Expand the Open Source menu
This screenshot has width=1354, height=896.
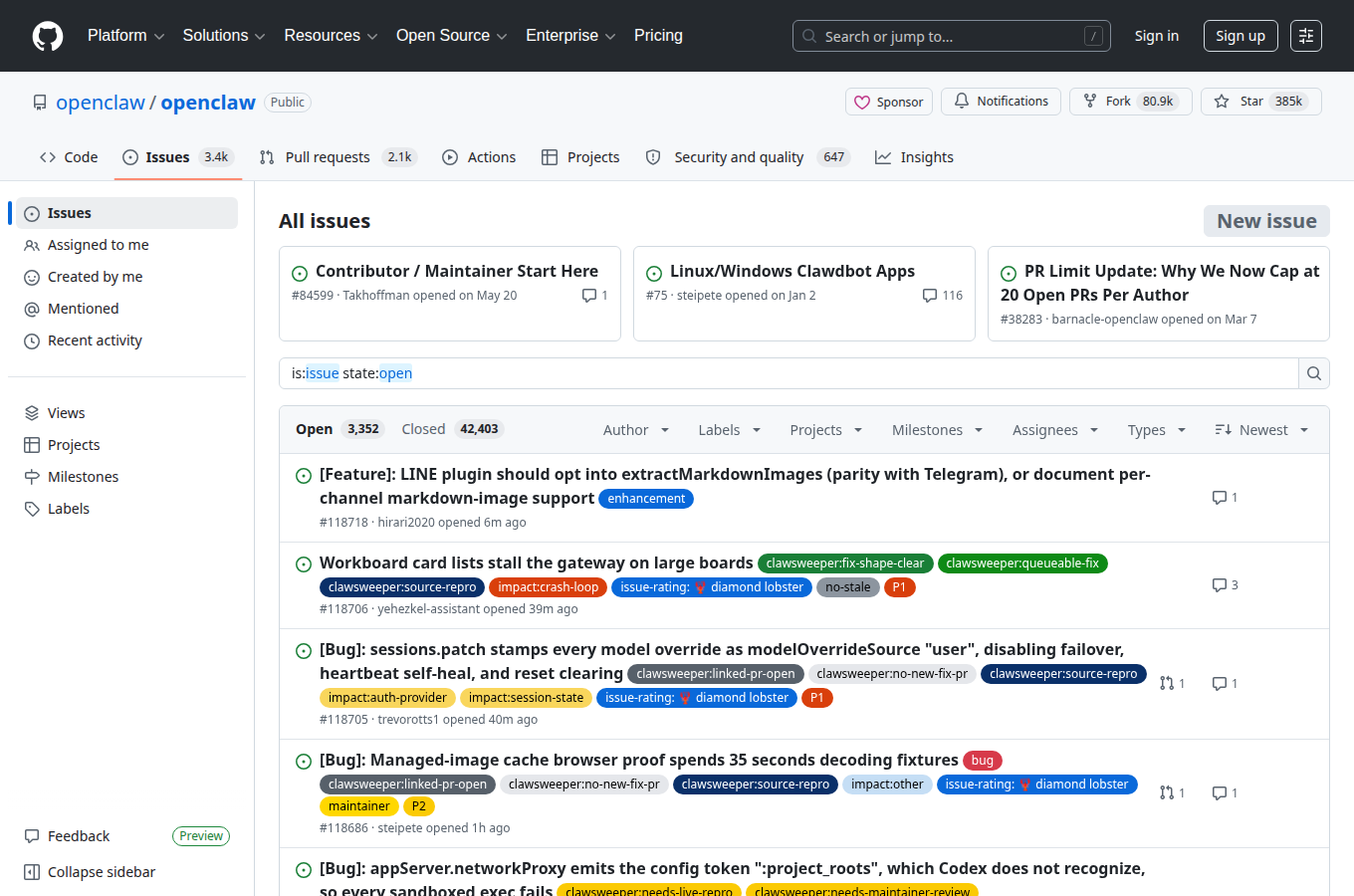coord(452,36)
